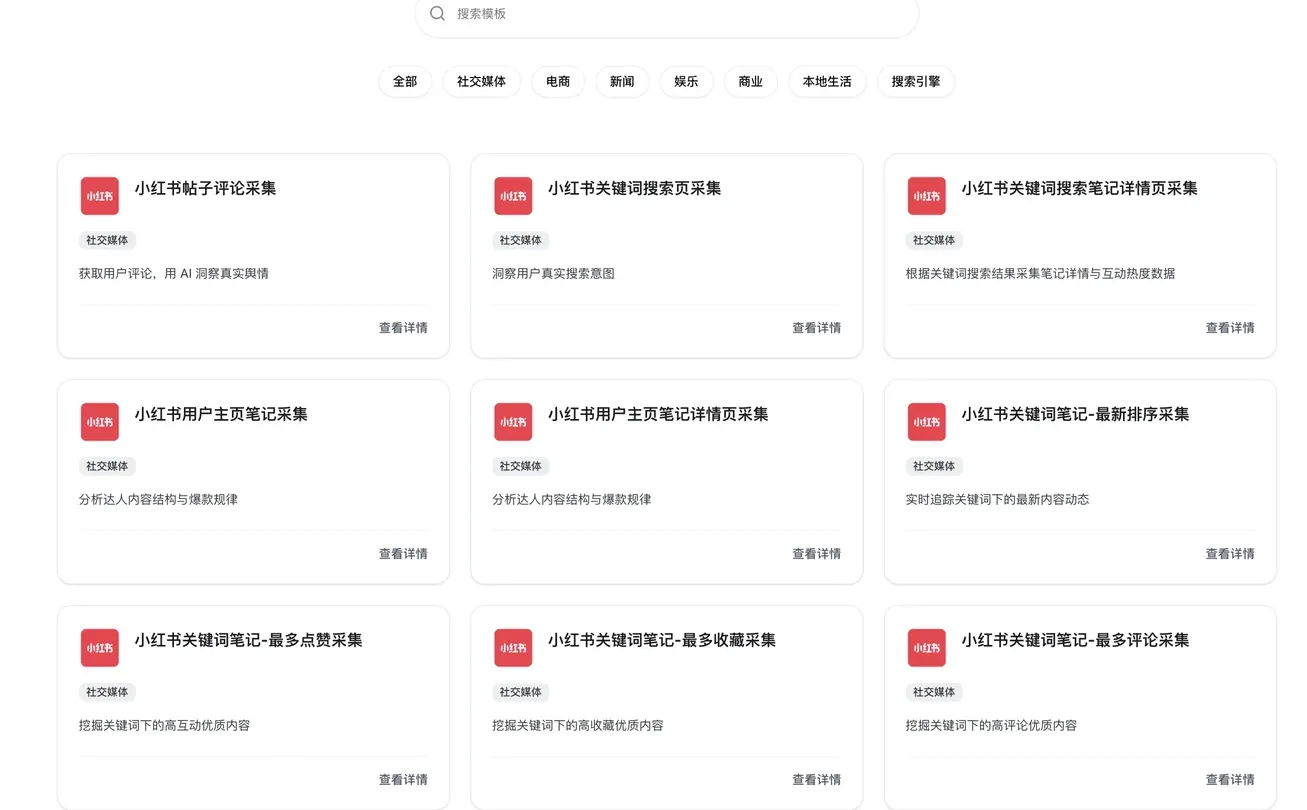Open 查看详情 for 小红书帖子评论采集

[403, 327]
